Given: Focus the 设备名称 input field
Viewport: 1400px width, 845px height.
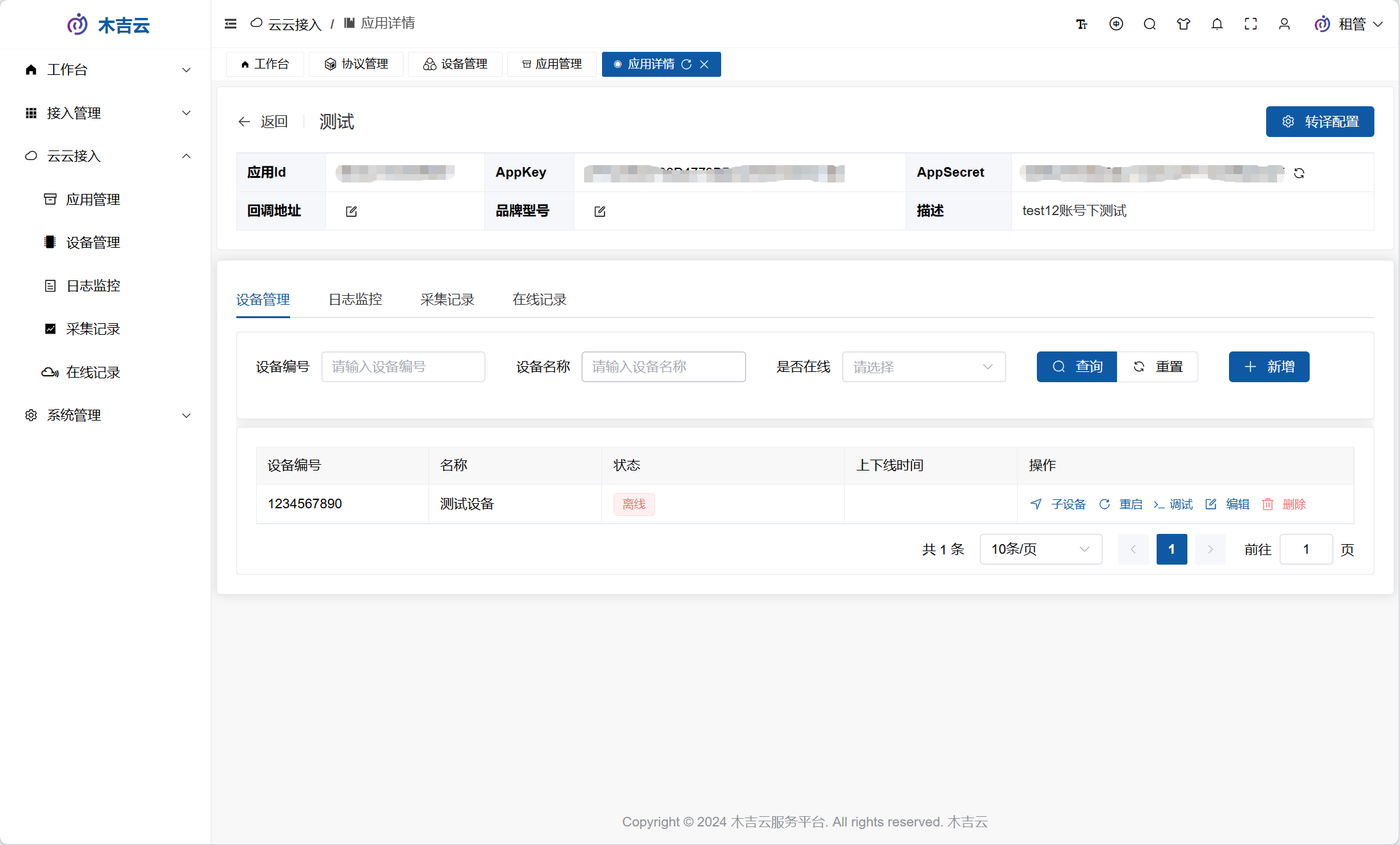Looking at the screenshot, I should (663, 367).
